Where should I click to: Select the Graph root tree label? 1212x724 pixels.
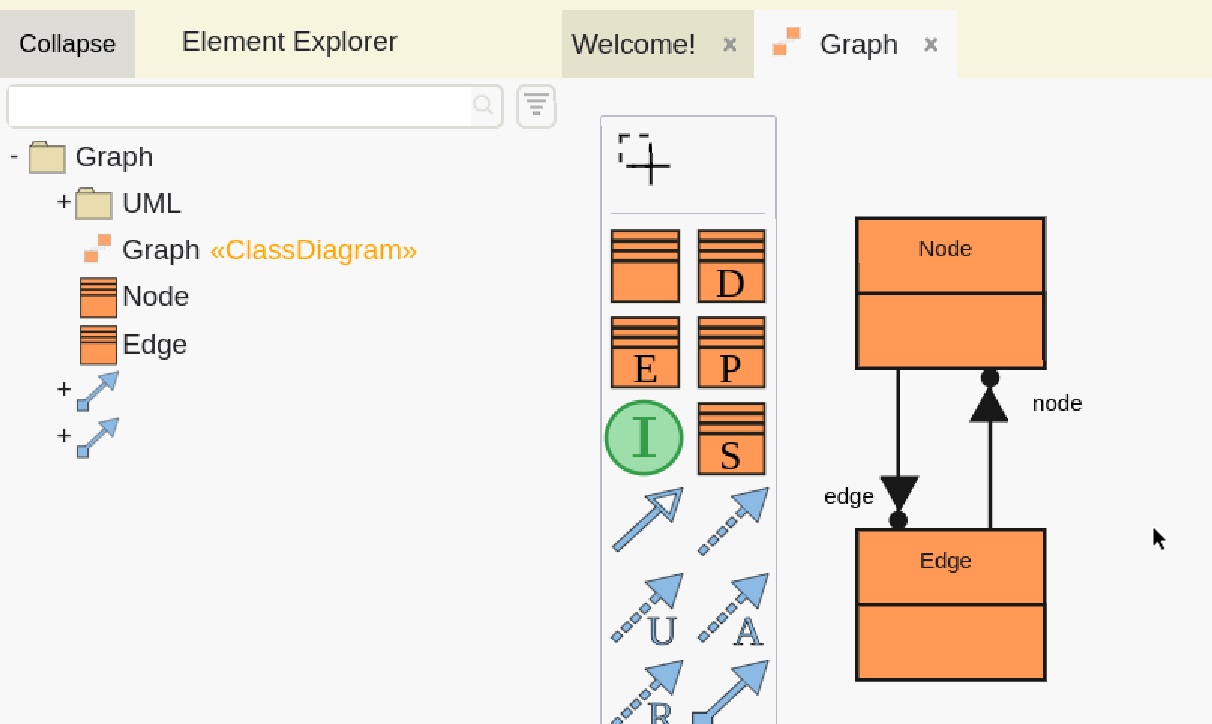(114, 157)
